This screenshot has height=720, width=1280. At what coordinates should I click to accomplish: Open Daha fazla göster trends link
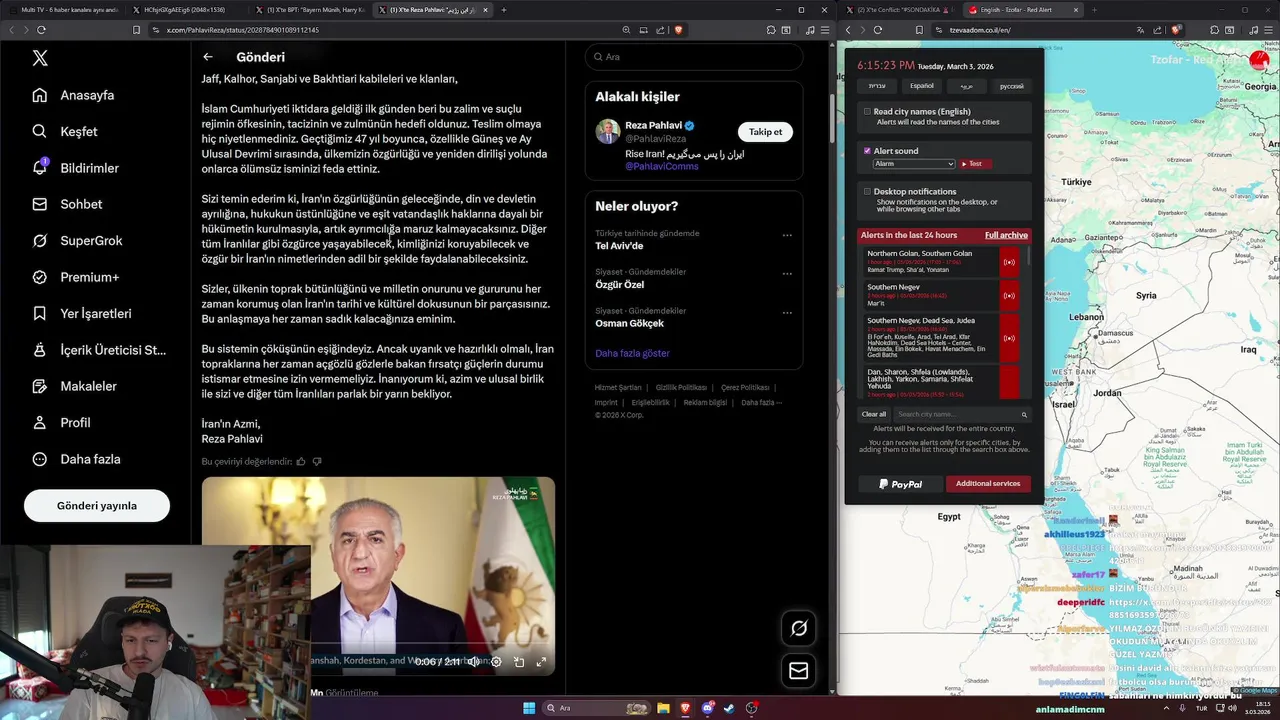(632, 353)
